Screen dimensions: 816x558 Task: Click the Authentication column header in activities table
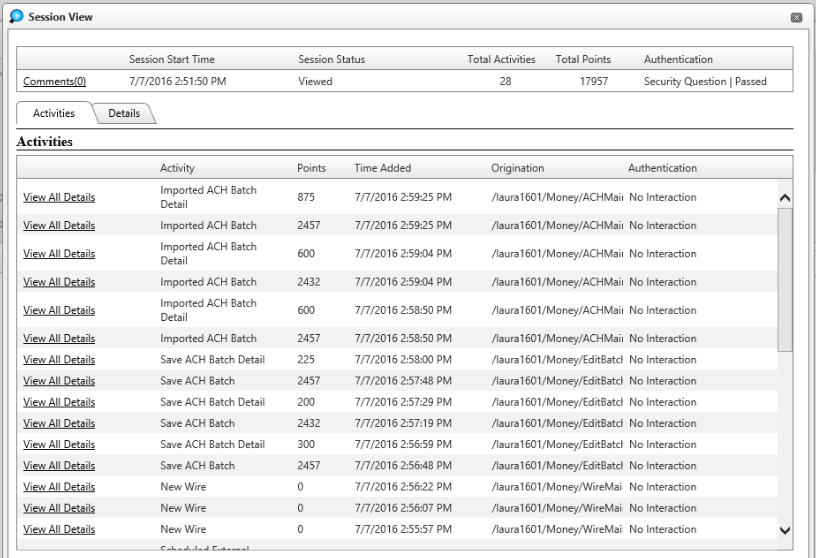click(x=662, y=168)
